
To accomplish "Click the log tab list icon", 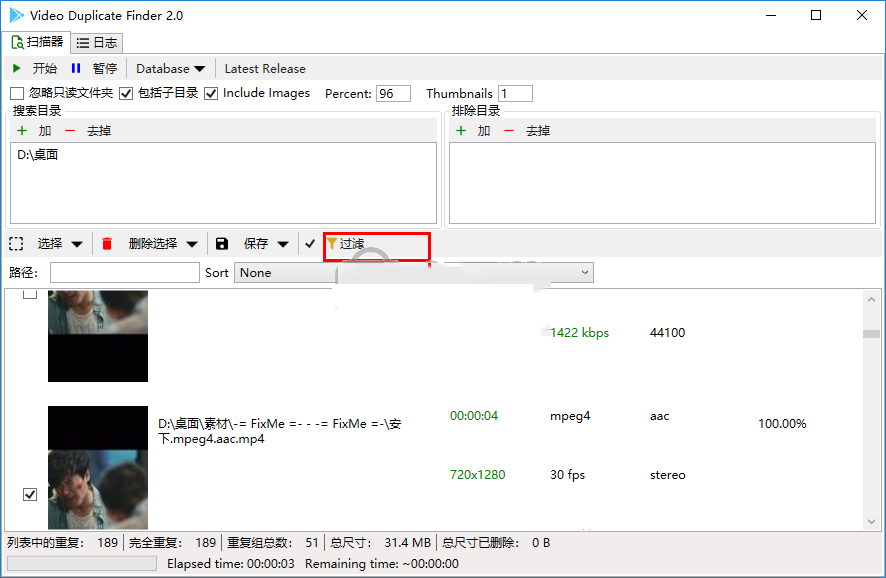I will coord(83,43).
